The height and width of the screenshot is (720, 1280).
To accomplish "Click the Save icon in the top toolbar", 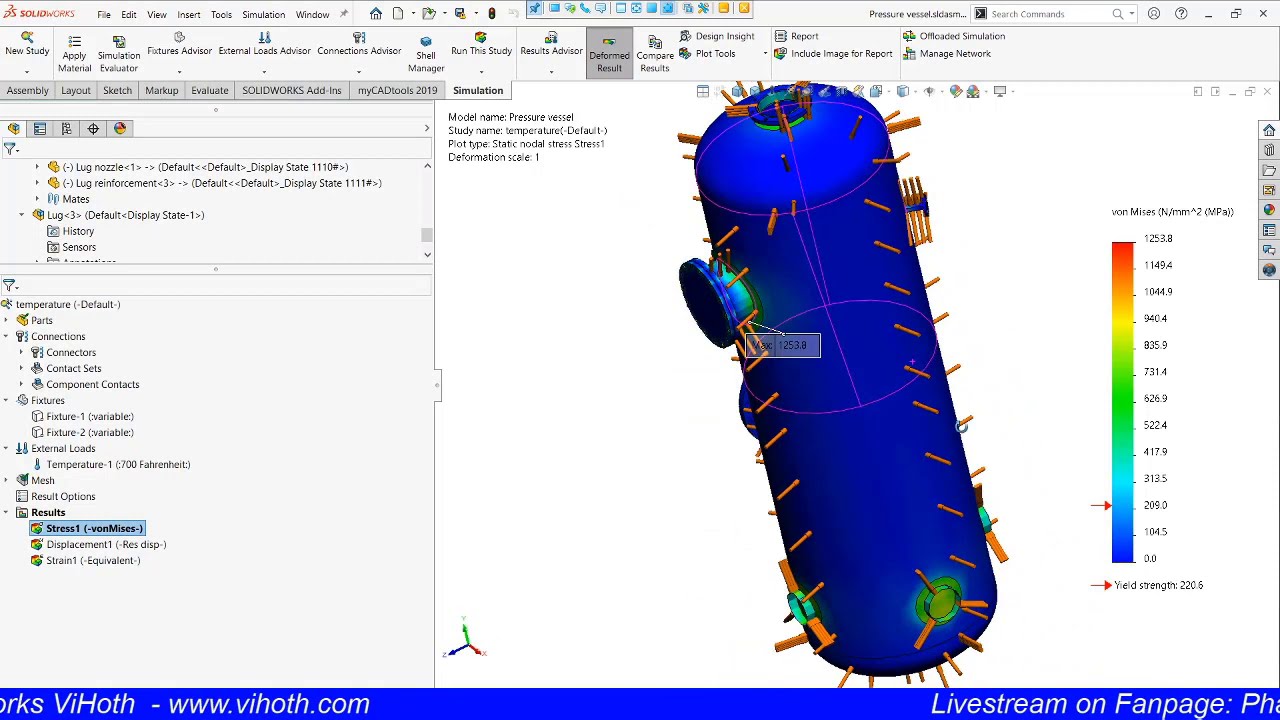I will point(460,13).
